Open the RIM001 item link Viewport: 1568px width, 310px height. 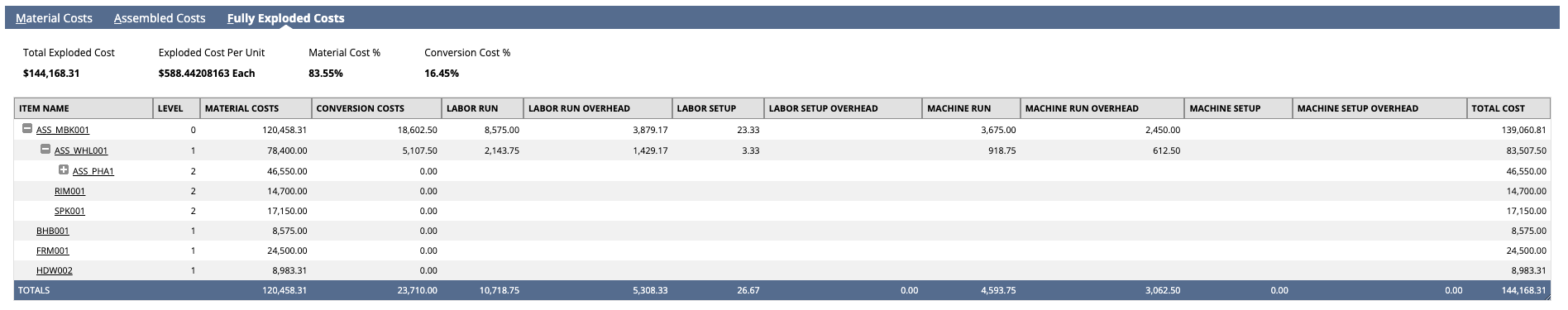[x=69, y=191]
